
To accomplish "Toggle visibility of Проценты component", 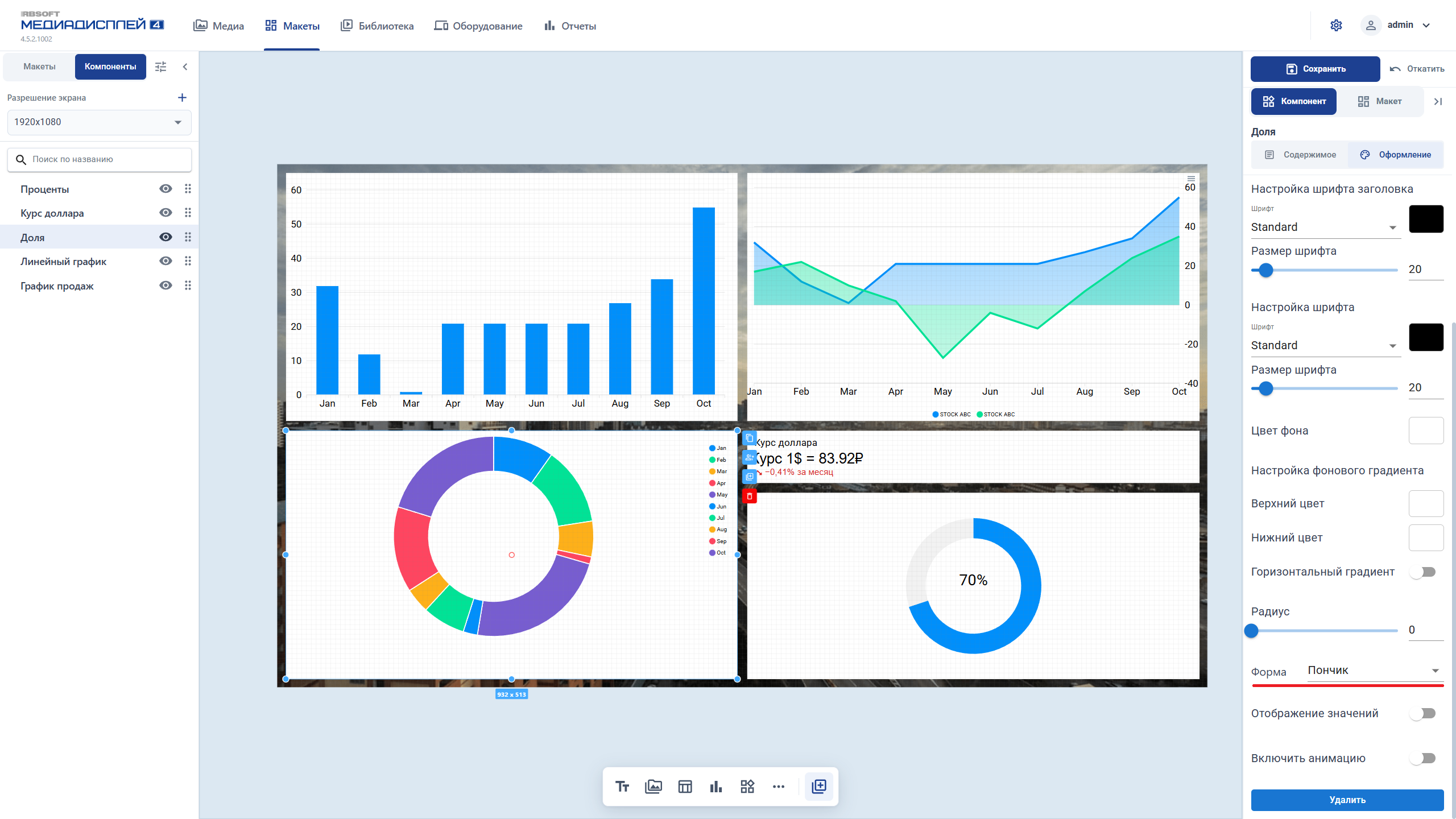I will [166, 189].
